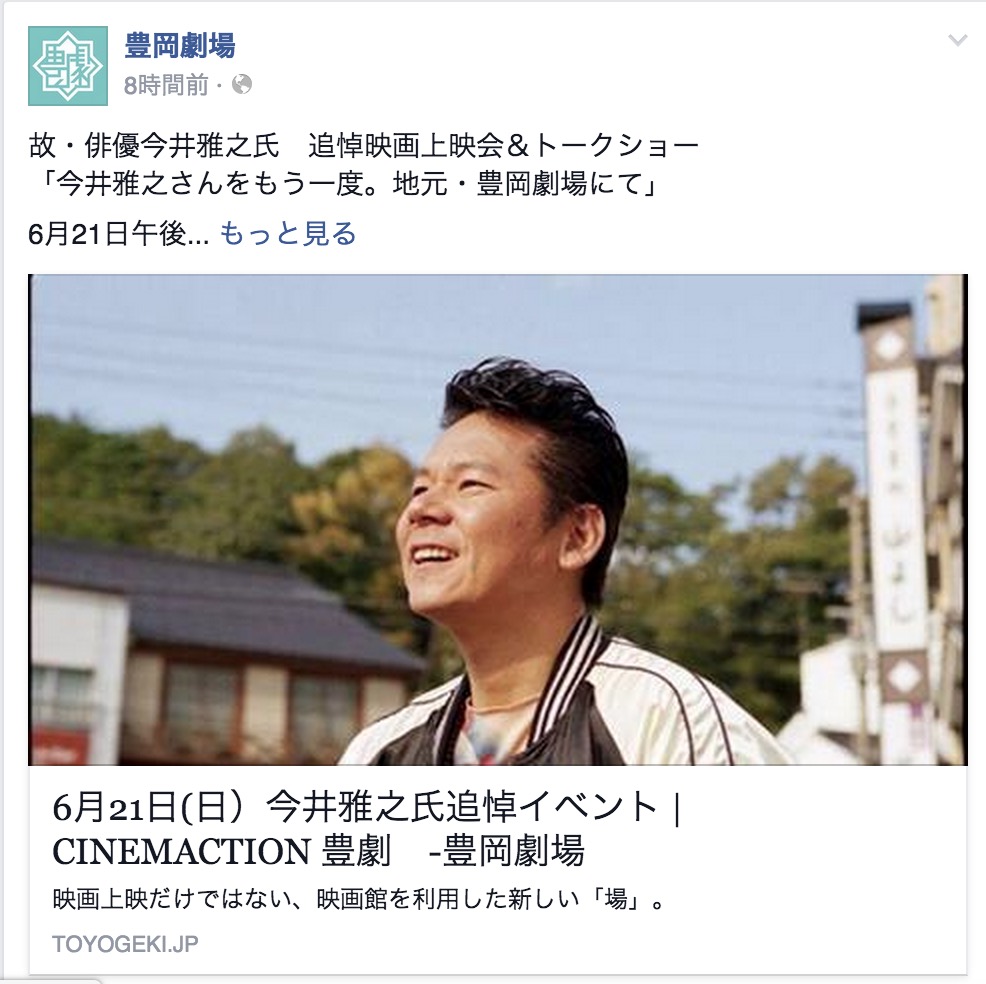
Task: Click the 豊岡劇場 page name link
Action: 180,45
